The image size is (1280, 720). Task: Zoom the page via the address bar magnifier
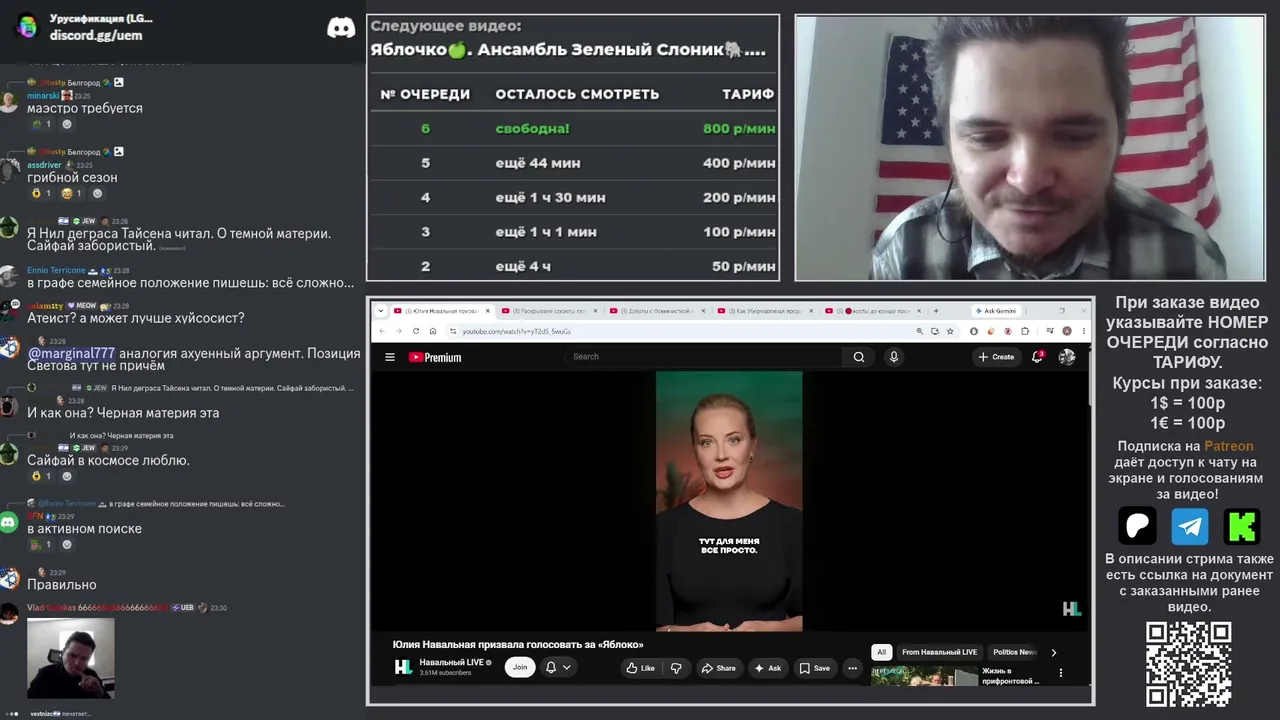[919, 331]
